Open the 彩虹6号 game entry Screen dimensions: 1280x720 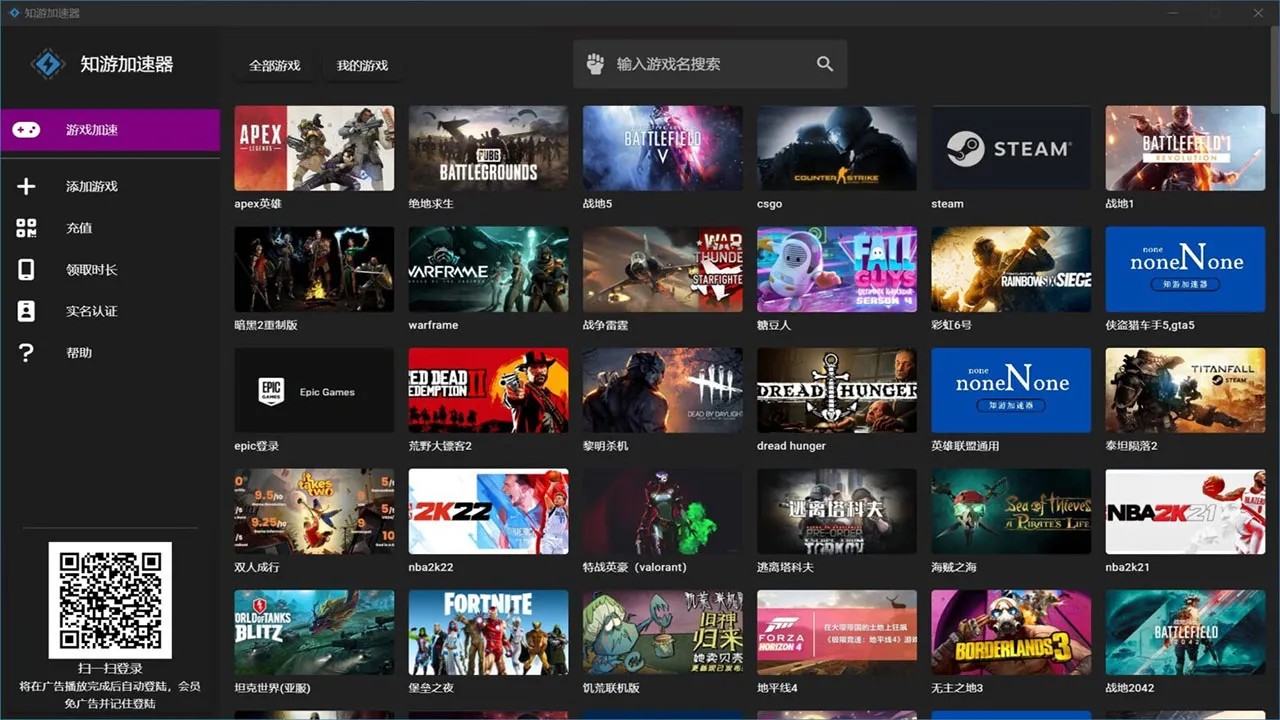[x=1010, y=268]
